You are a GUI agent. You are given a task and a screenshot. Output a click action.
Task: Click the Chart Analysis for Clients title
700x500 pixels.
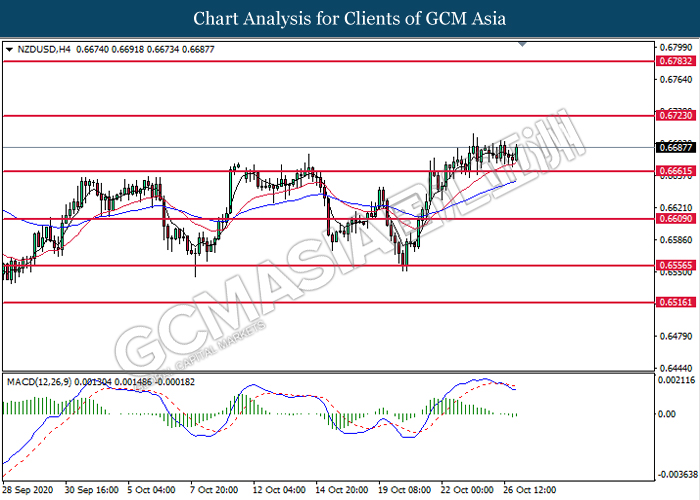coord(350,19)
